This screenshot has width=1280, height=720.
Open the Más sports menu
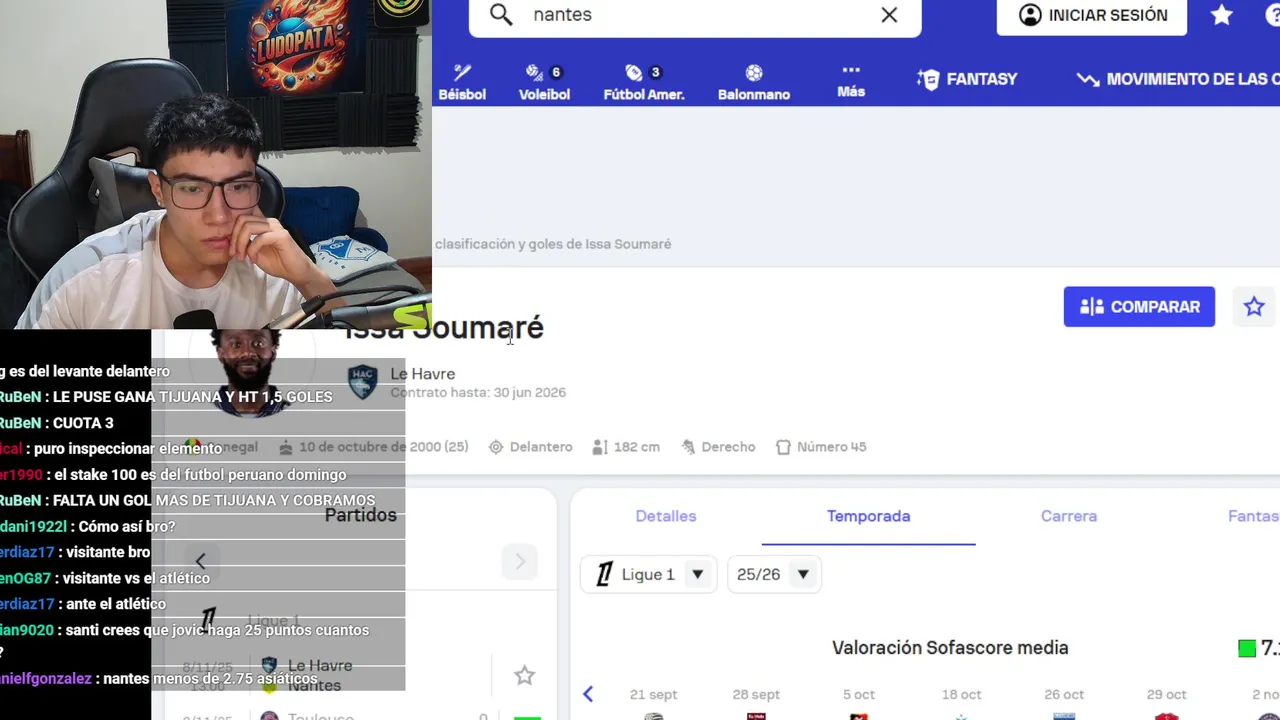tap(851, 82)
